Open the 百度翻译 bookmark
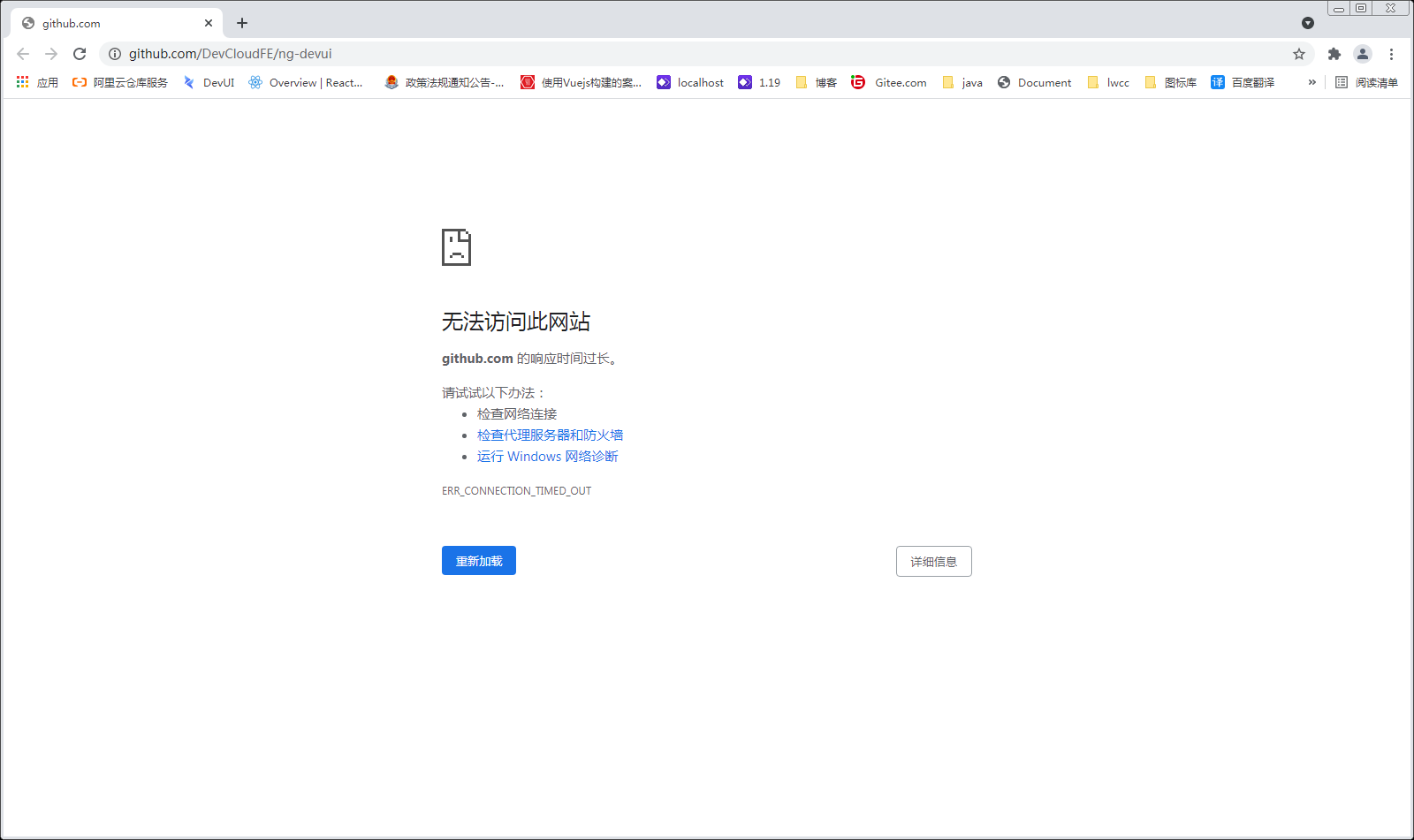The height and width of the screenshot is (840, 1414). (1243, 82)
